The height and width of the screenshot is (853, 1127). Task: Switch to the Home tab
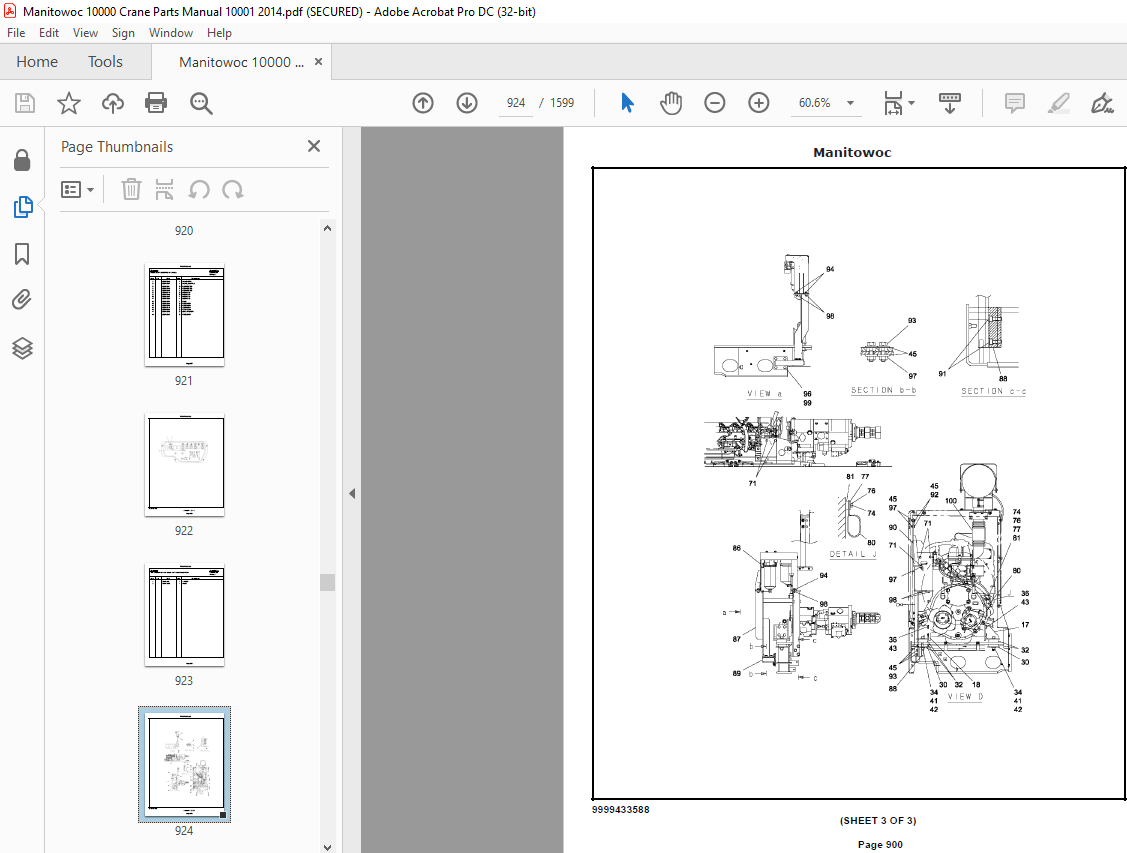[37, 62]
